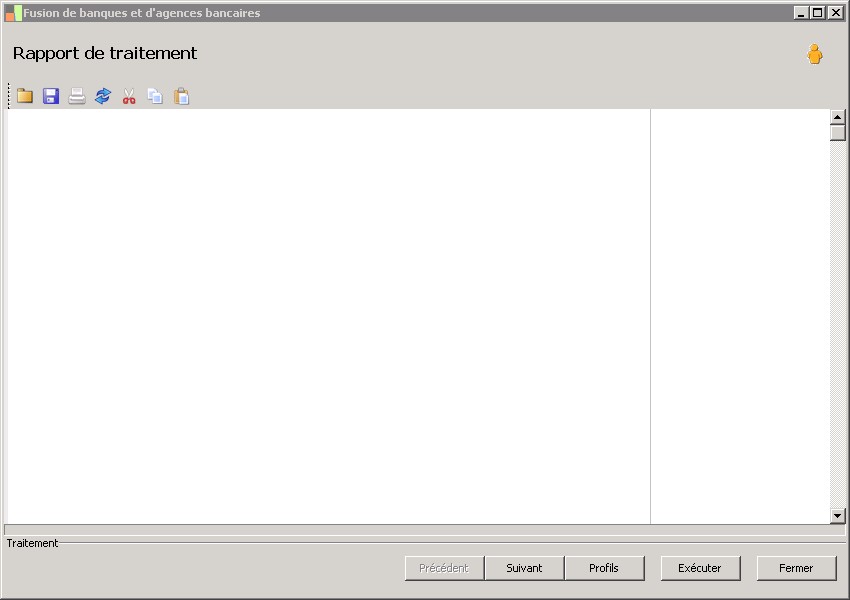Open a report file with folder icon
Viewport: 850px width, 600px height.
tap(25, 96)
